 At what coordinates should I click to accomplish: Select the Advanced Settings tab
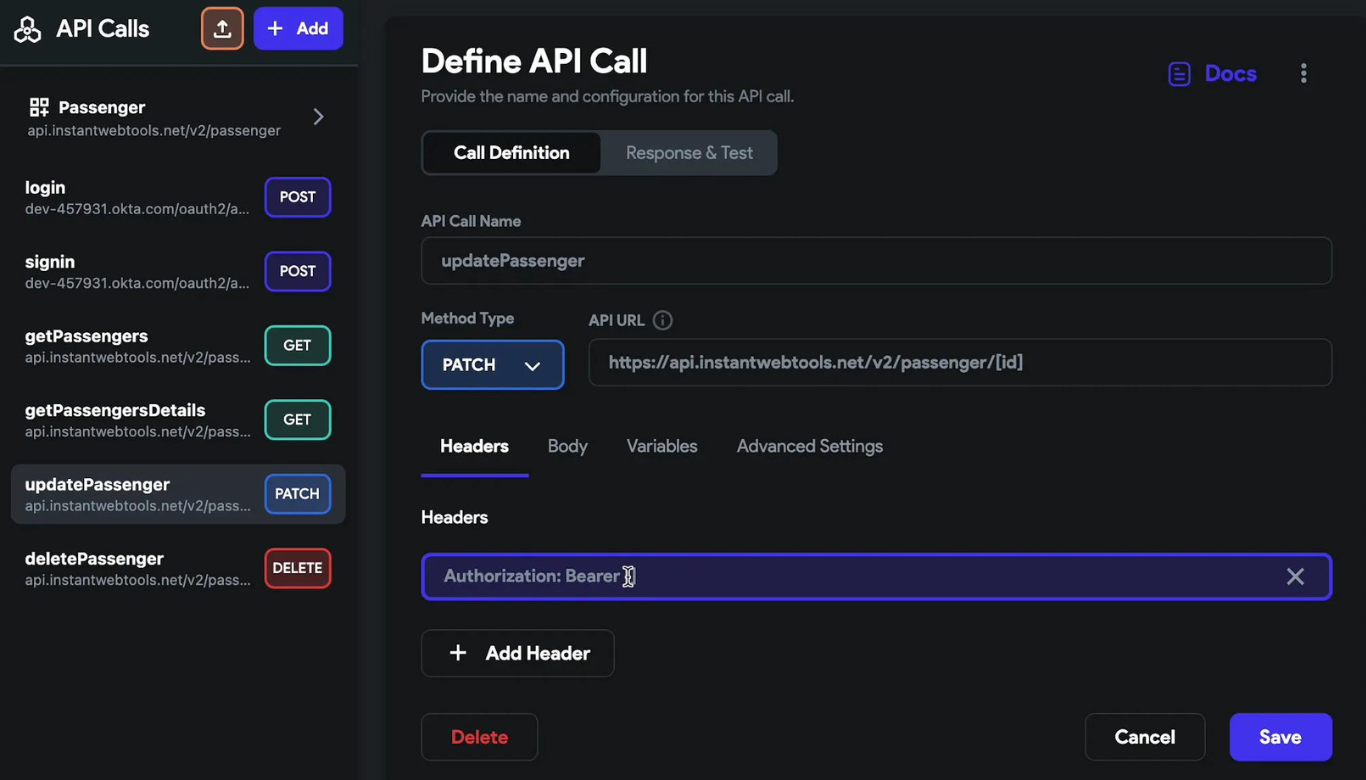tap(809, 446)
